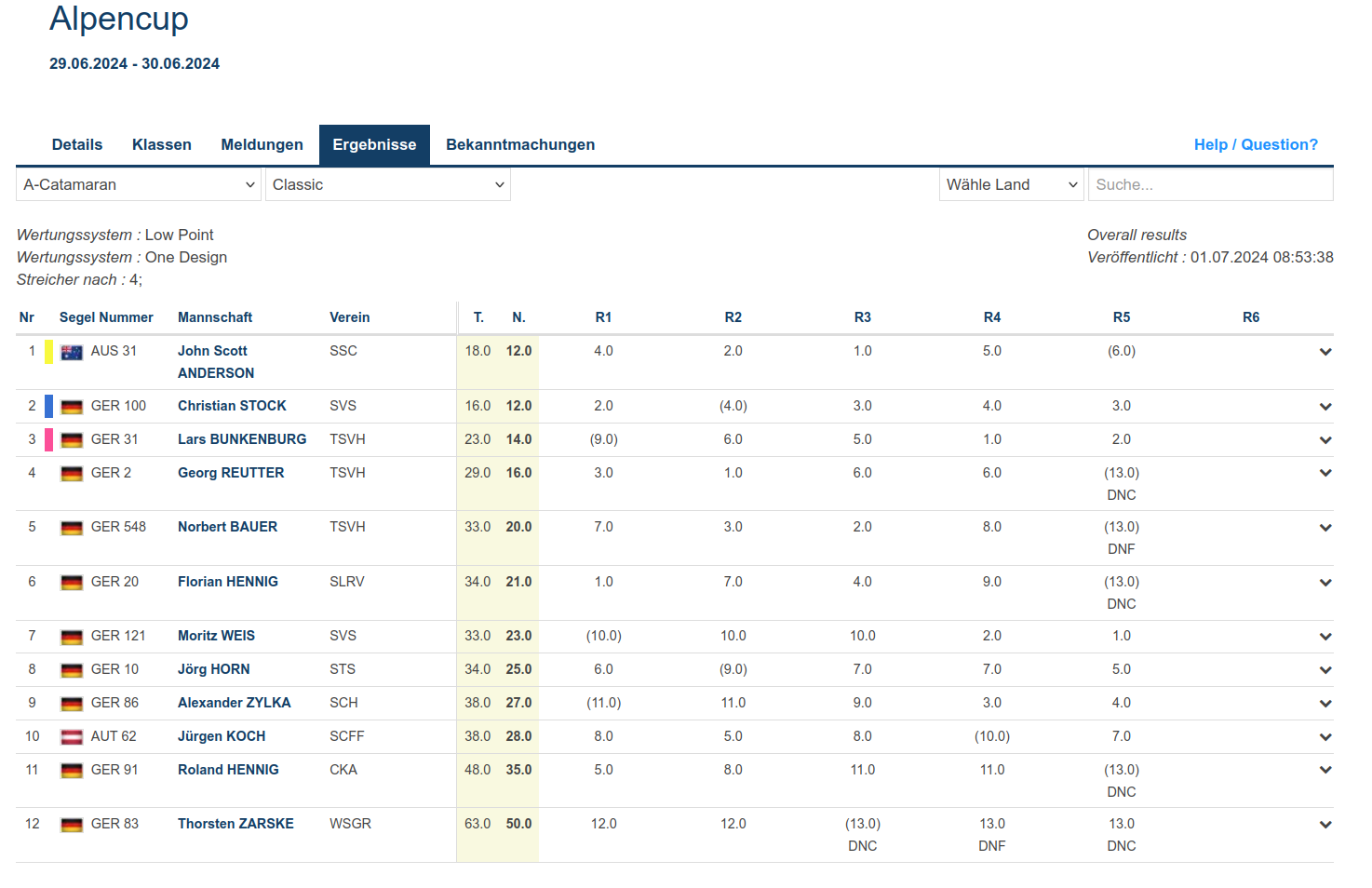The image size is (1372, 888).
Task: Open sailor profile for Georg REUTTER
Action: click(231, 473)
